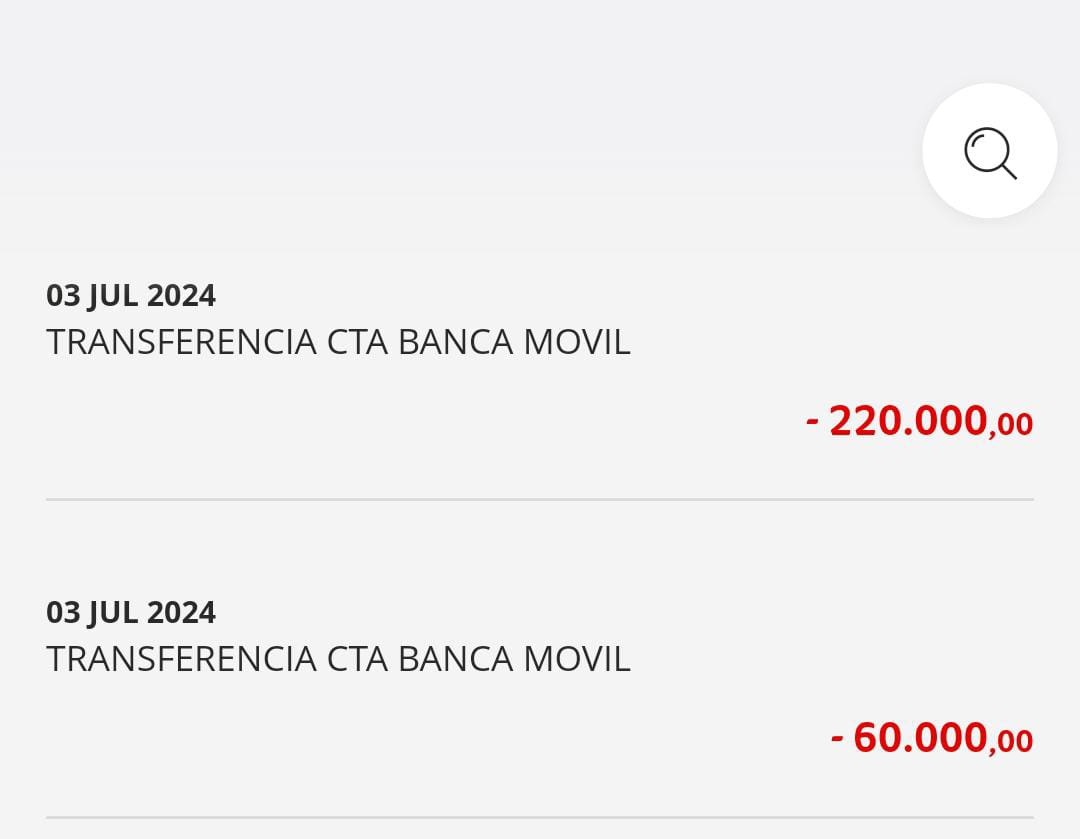Click the word MOVIL in the second transaction

click(x=577, y=659)
